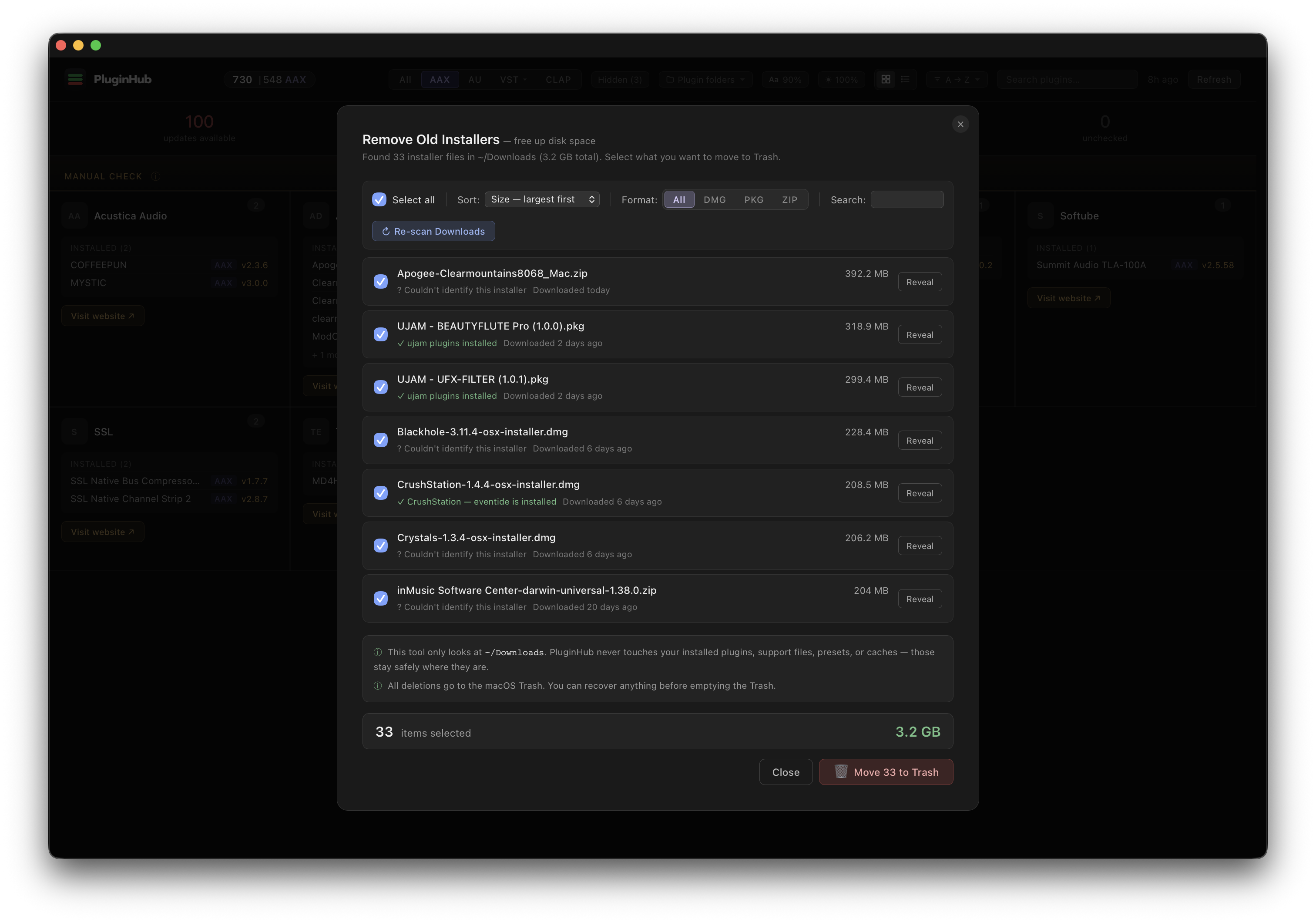The image size is (1316, 923).
Task: Uncheck Apogee-Clearmountains8068_Mac.zip
Action: pos(381,282)
